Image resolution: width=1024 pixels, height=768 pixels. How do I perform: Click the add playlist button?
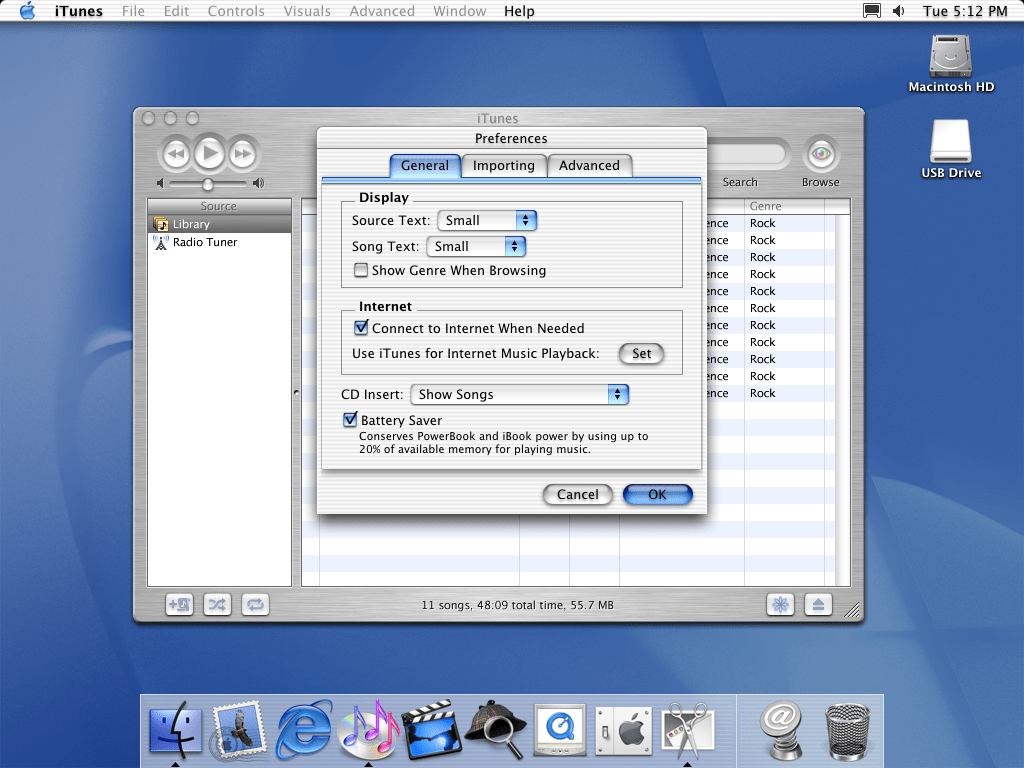(179, 605)
